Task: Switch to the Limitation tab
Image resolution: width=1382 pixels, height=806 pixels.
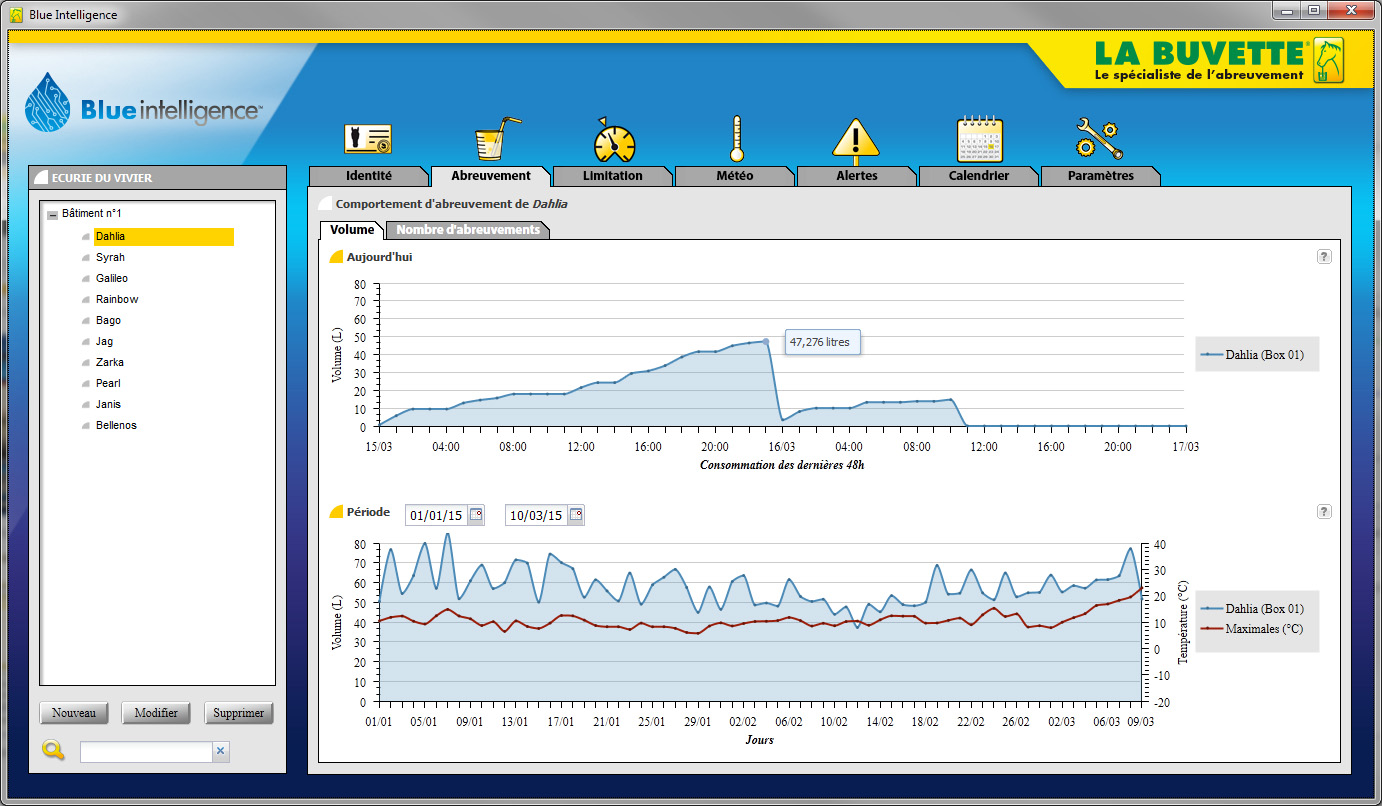Action: (x=612, y=176)
